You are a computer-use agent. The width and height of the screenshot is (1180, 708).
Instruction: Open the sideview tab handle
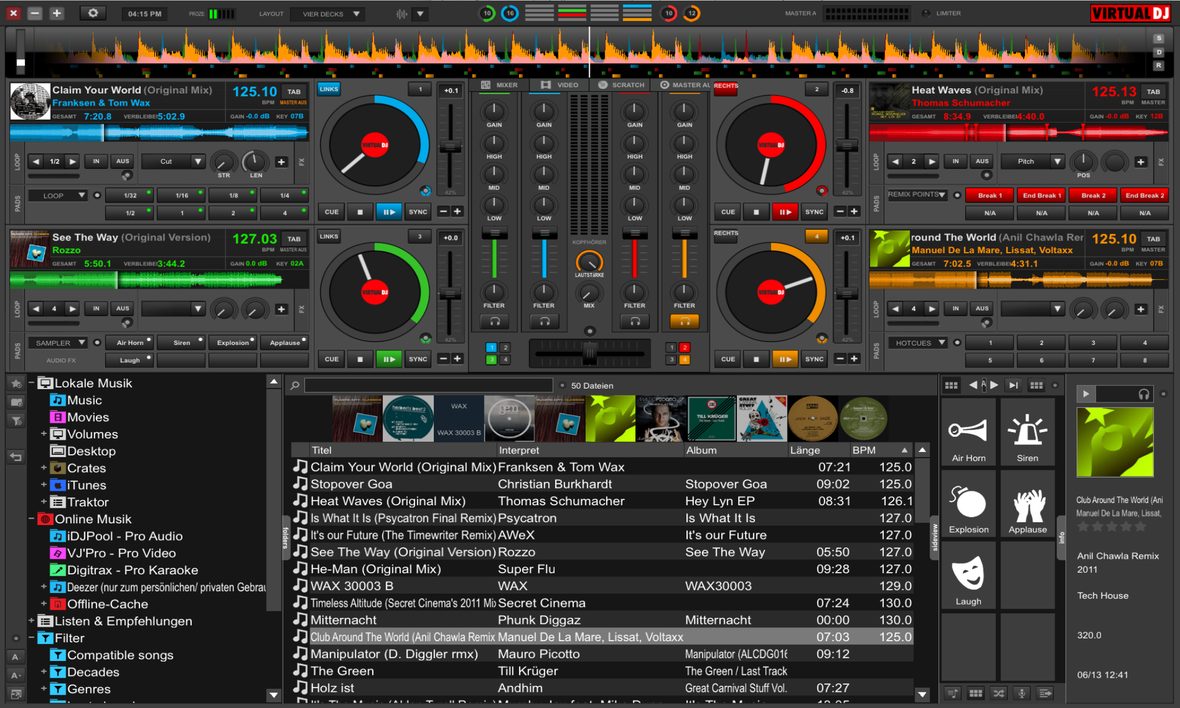point(935,538)
